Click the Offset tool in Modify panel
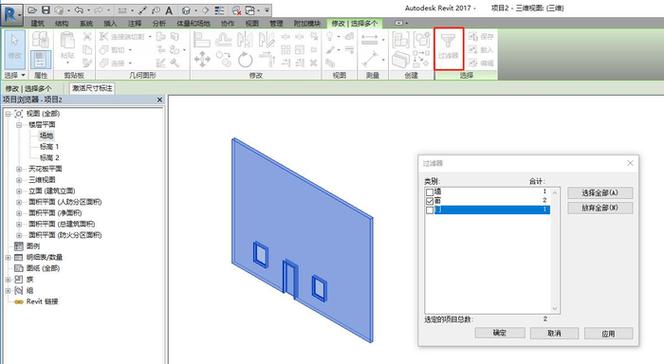The height and width of the screenshot is (364, 664). (x=223, y=40)
